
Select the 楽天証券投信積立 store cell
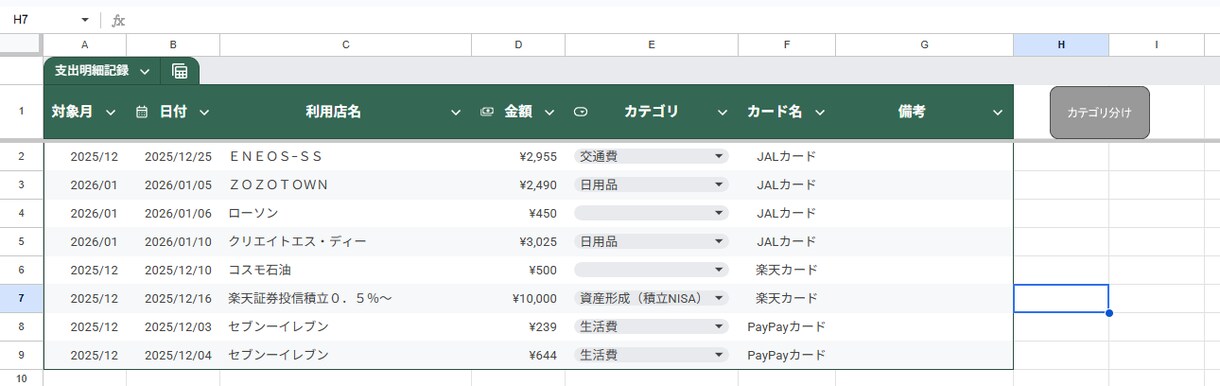(x=345, y=298)
